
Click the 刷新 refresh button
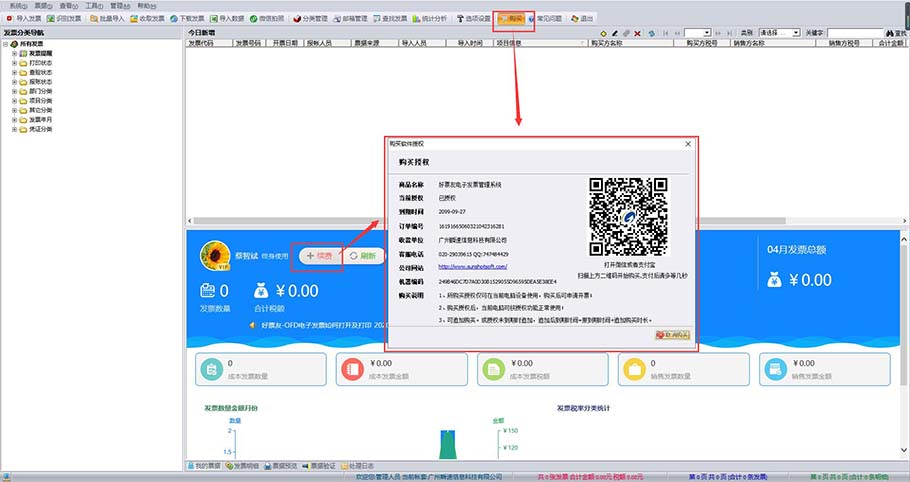pos(366,256)
